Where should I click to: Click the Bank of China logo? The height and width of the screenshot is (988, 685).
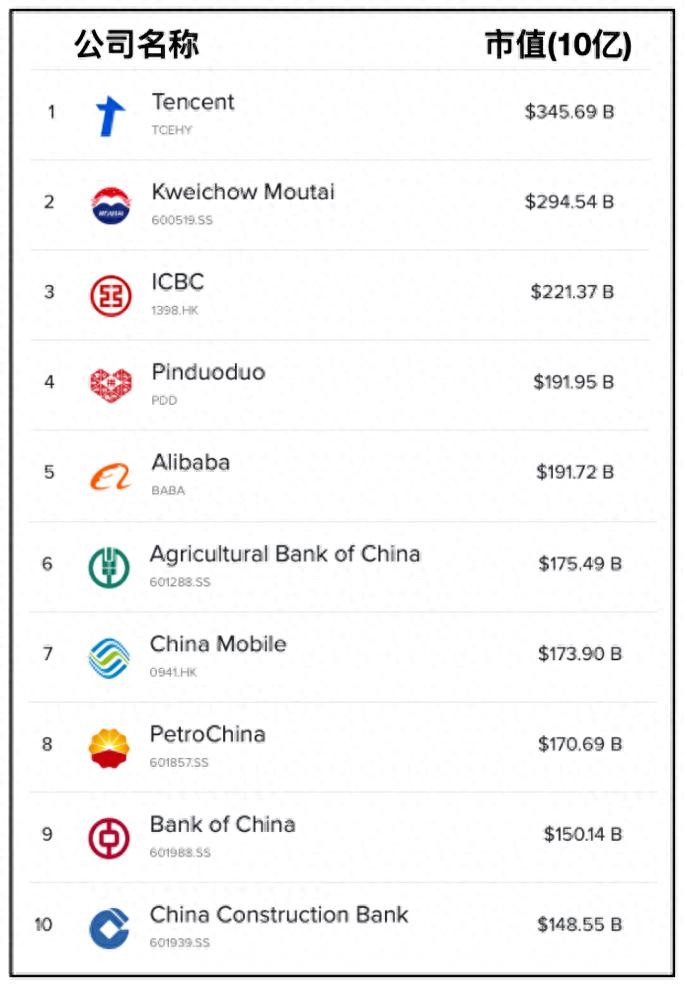point(109,837)
